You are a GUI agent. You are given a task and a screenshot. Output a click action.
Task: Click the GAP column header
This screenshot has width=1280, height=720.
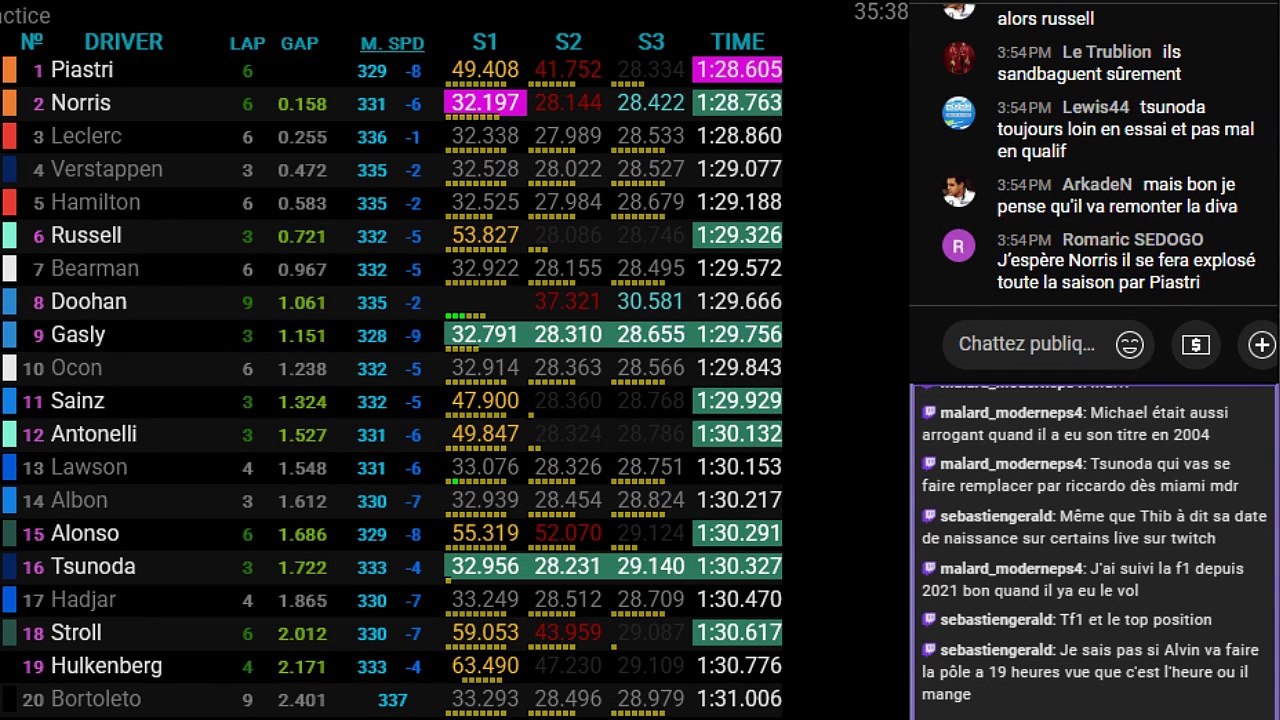pyautogui.click(x=300, y=44)
